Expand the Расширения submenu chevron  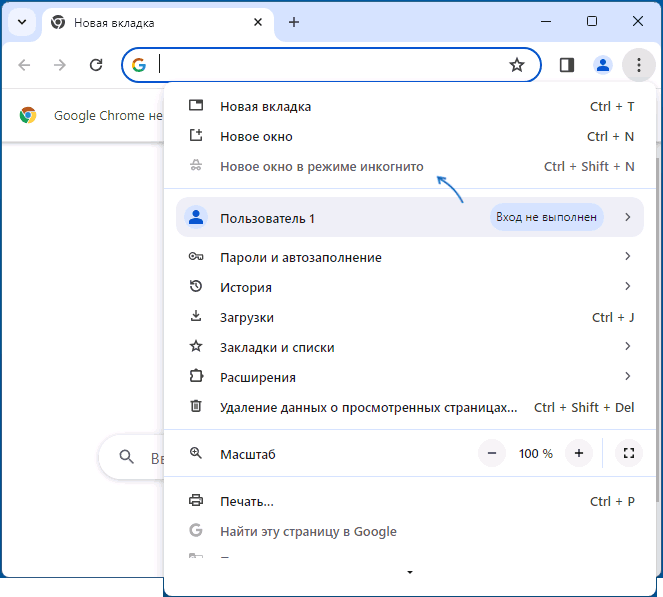click(x=627, y=376)
